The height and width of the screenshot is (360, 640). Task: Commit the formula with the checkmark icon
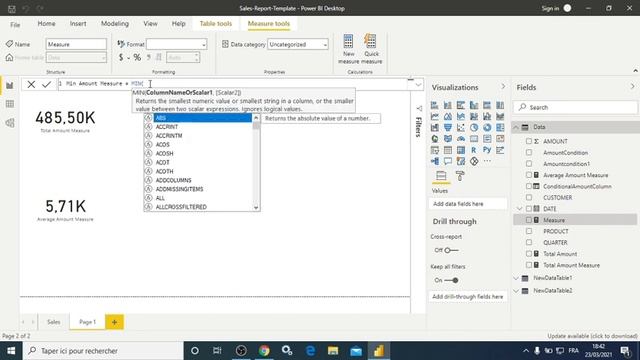[47, 84]
